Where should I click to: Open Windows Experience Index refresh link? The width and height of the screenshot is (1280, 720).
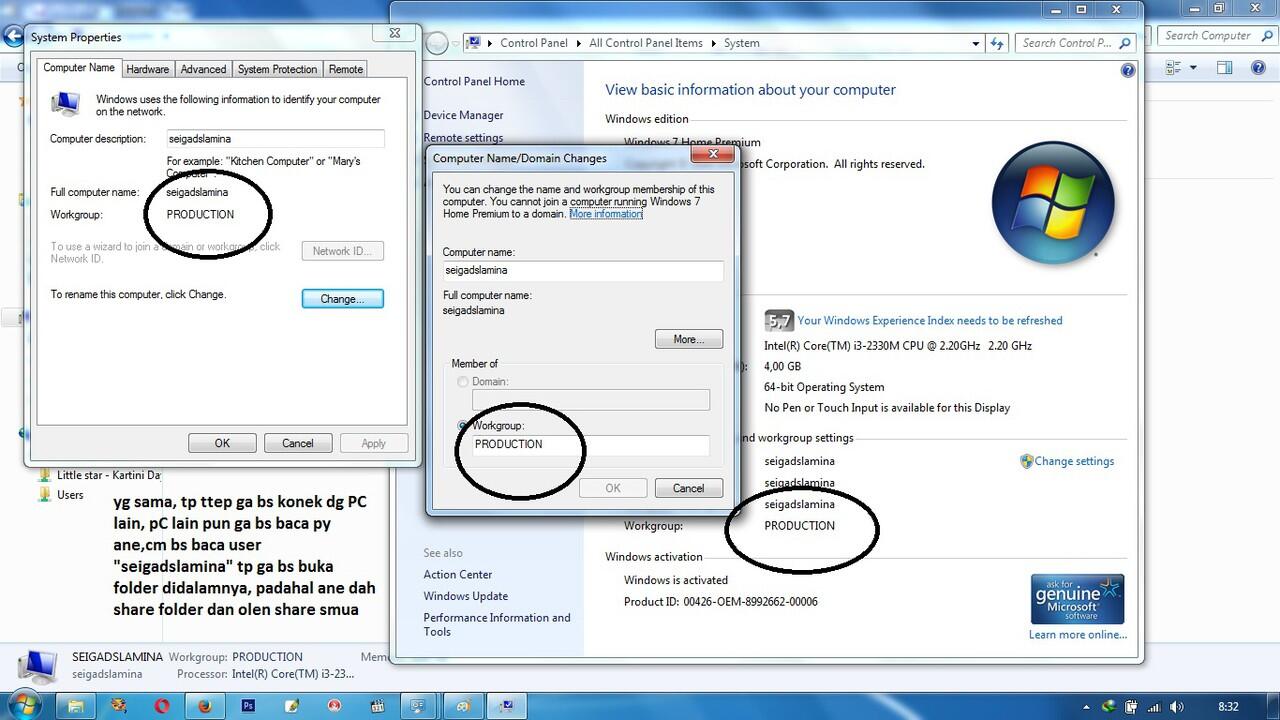[930, 320]
